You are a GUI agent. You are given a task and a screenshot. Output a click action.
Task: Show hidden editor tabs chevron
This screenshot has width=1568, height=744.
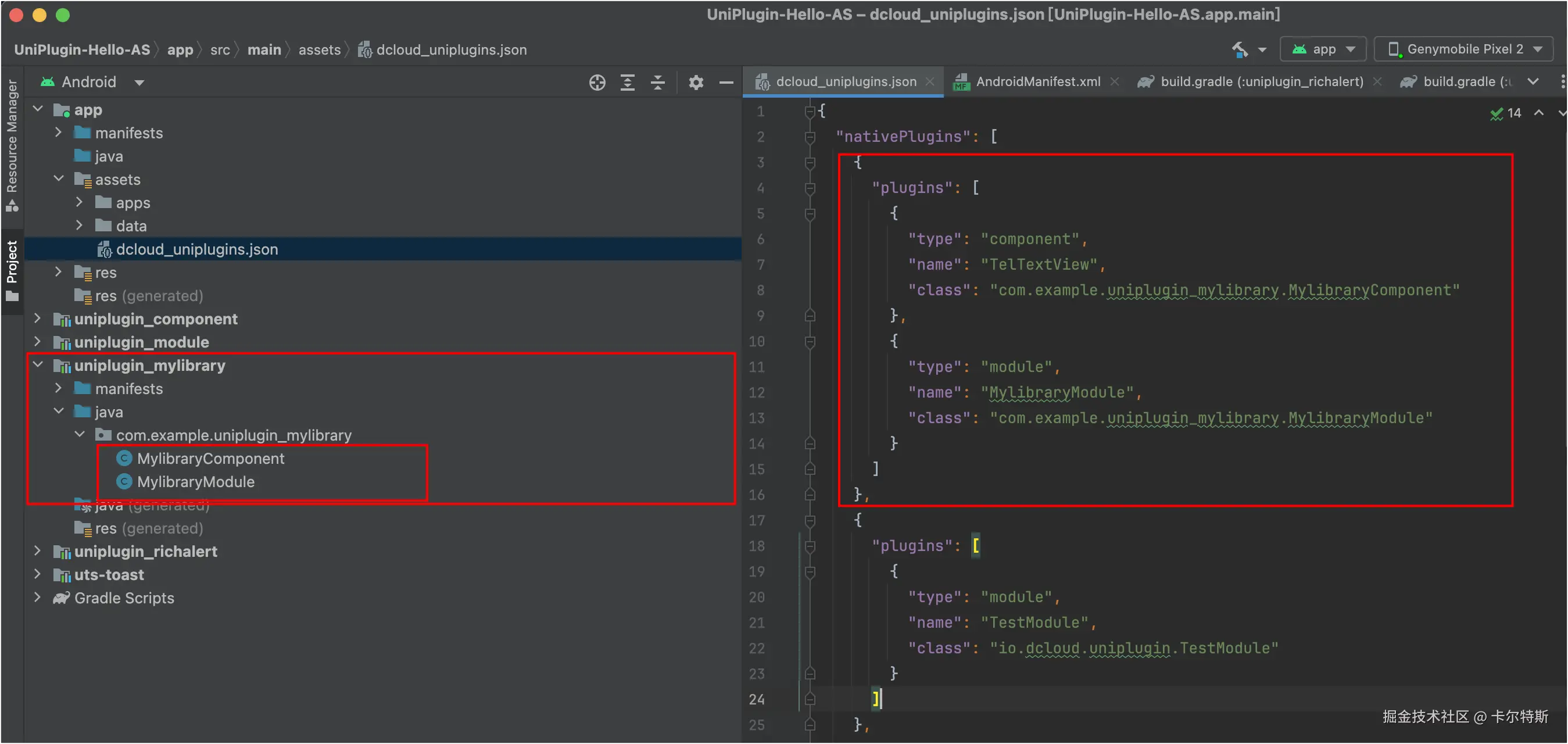pyautogui.click(x=1533, y=81)
